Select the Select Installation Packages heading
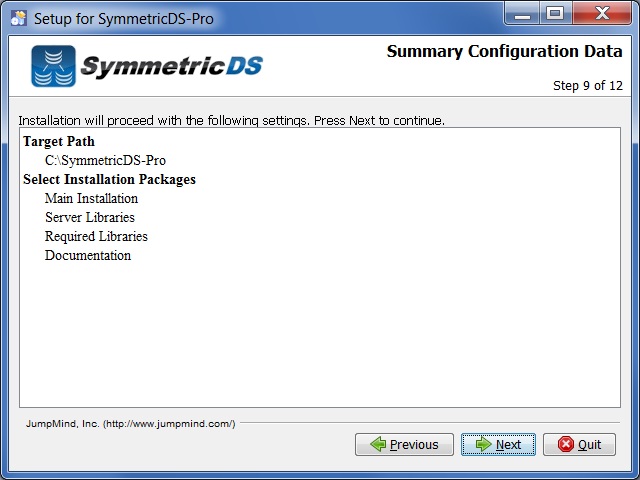Image resolution: width=640 pixels, height=480 pixels. tap(109, 180)
